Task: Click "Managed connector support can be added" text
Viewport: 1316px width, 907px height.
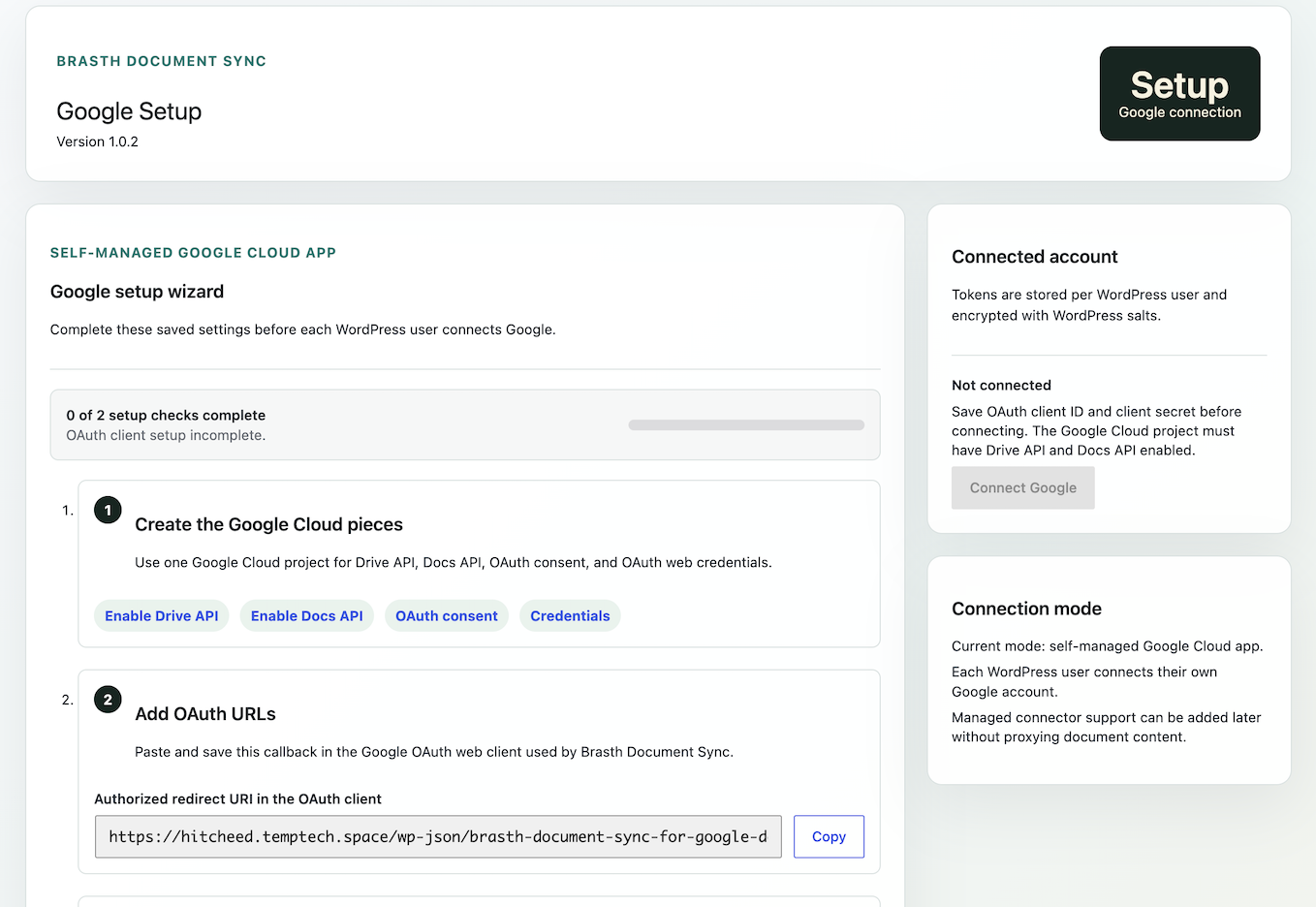Action: pos(1107,728)
